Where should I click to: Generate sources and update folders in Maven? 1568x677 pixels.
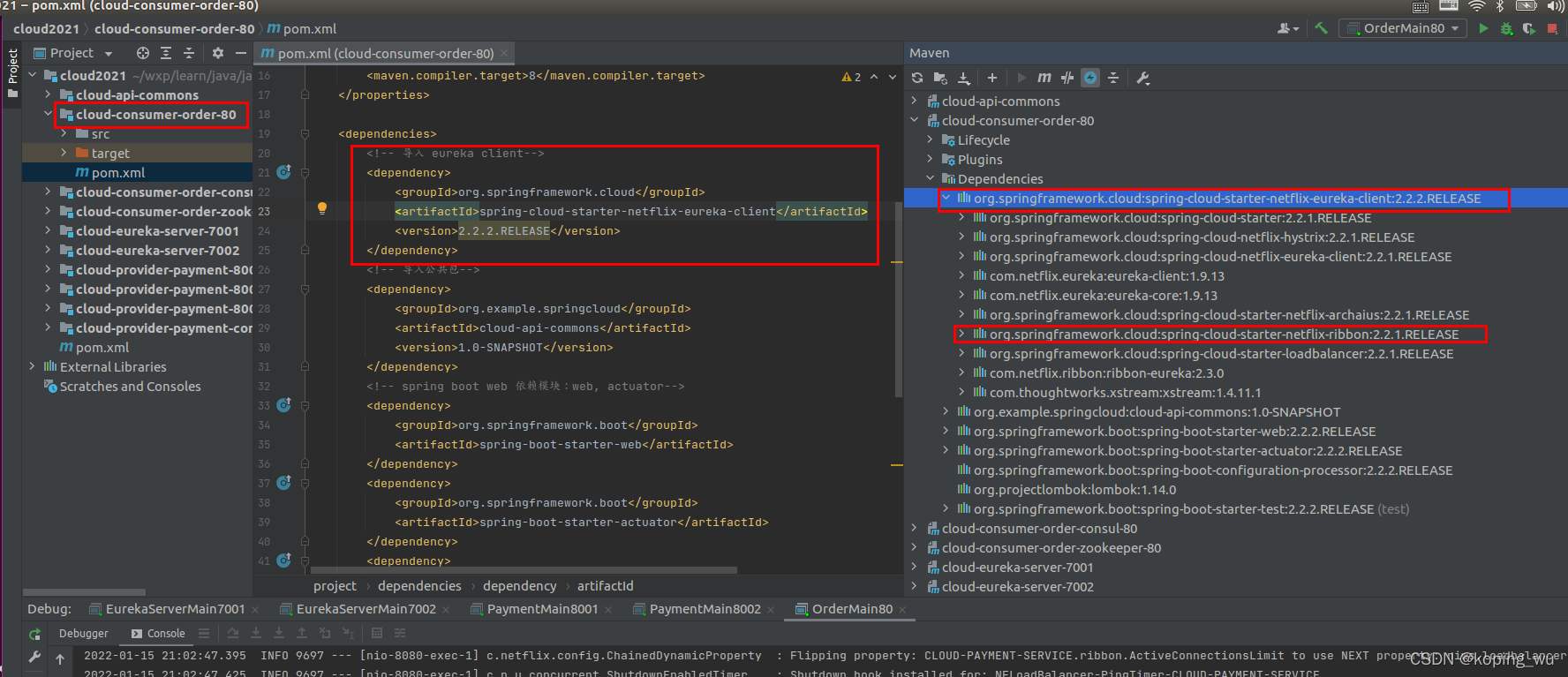[x=940, y=78]
